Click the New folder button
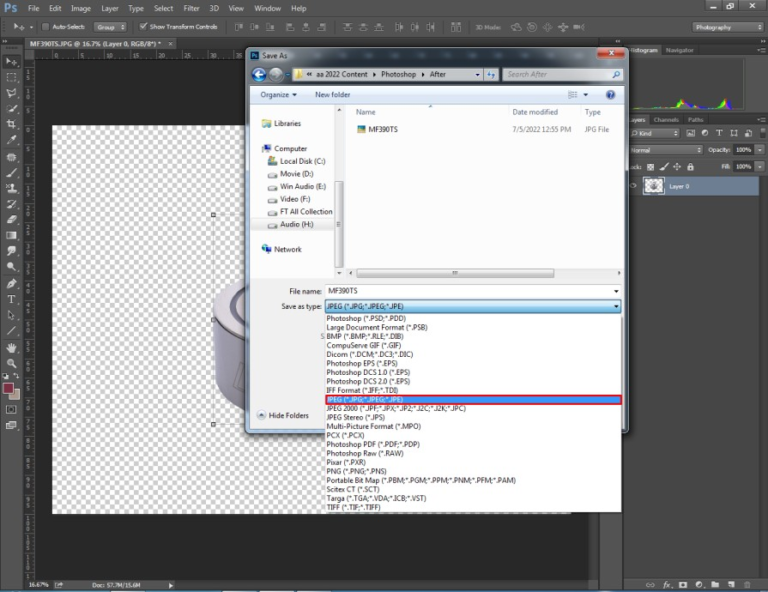Viewport: 768px width, 592px height. click(333, 95)
